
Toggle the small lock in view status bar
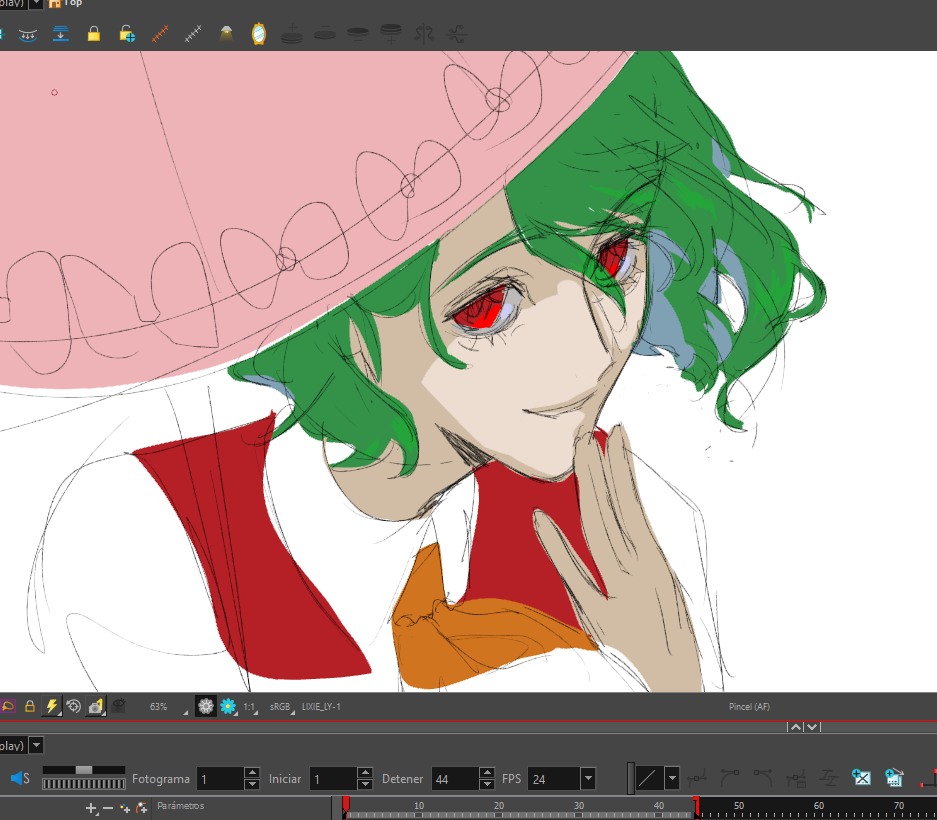click(x=30, y=706)
